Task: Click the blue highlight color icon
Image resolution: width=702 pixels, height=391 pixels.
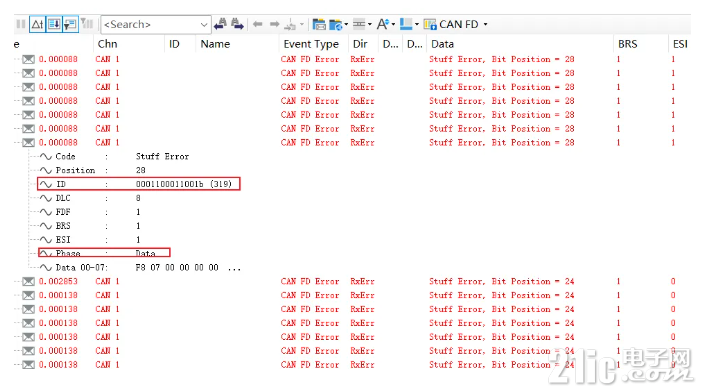Action: 406,24
